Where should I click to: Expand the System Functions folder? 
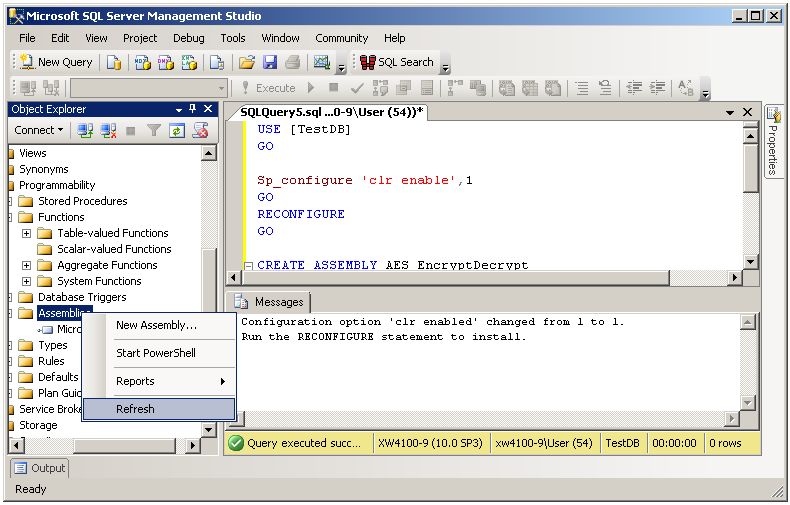click(27, 281)
